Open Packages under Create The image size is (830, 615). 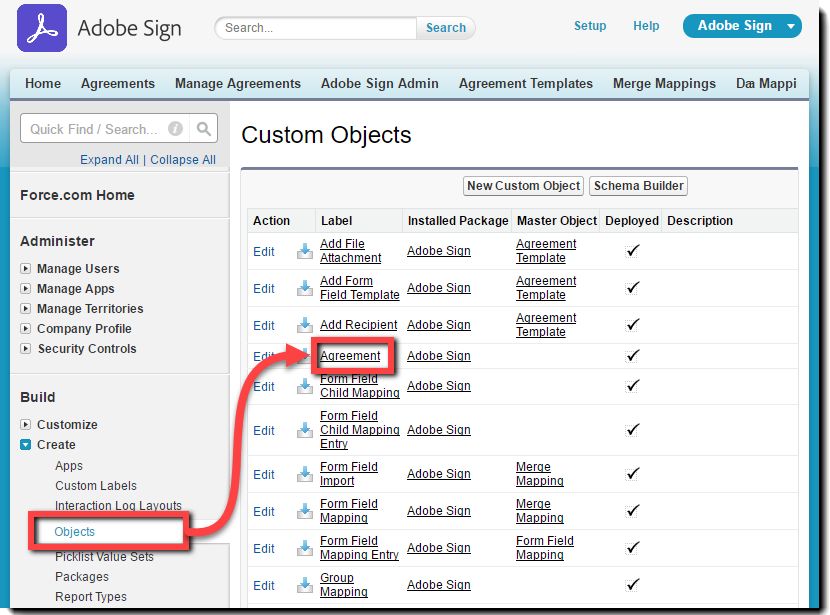tap(82, 576)
